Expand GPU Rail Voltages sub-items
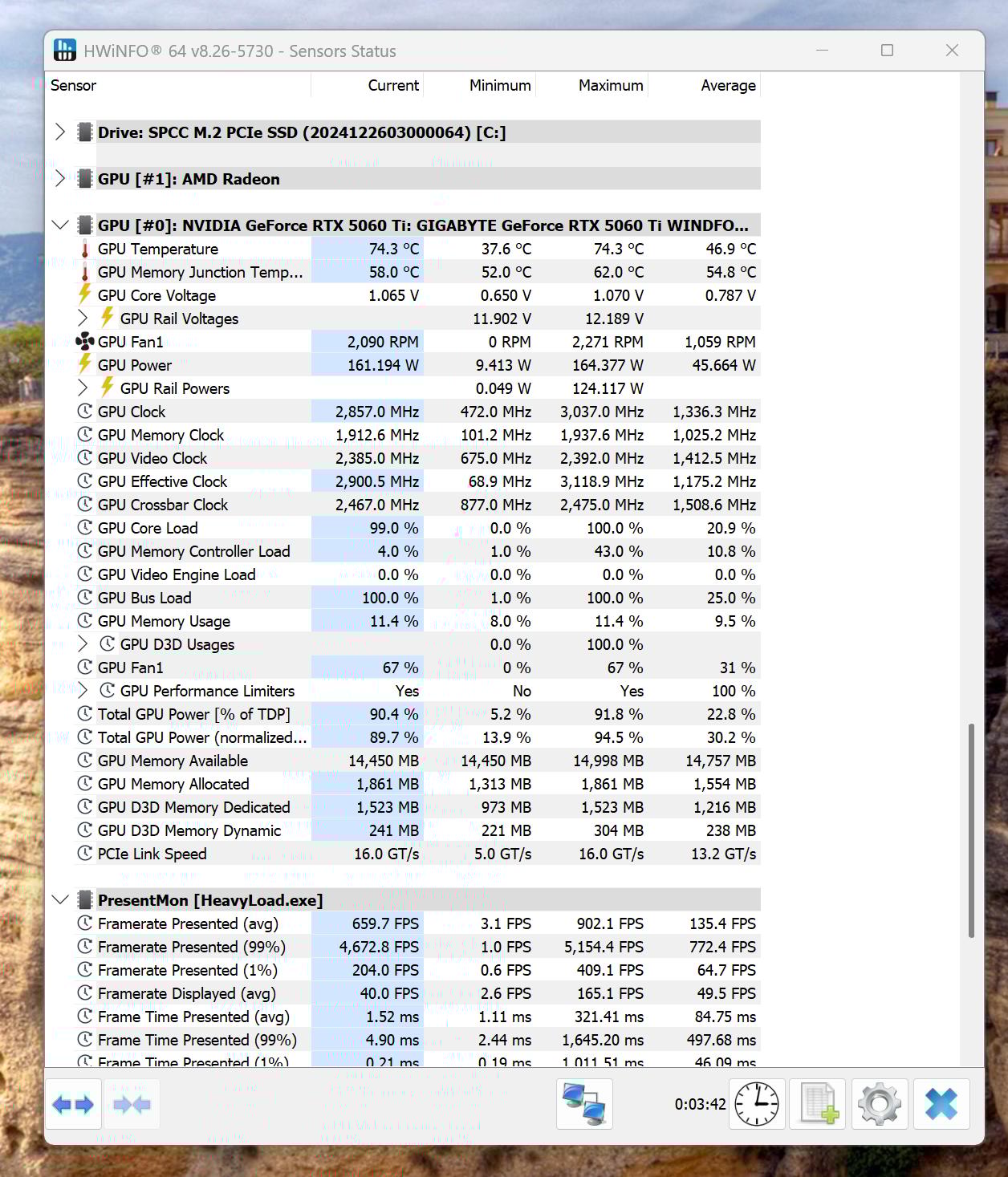Image resolution: width=1008 pixels, height=1177 pixels. pos(83,319)
